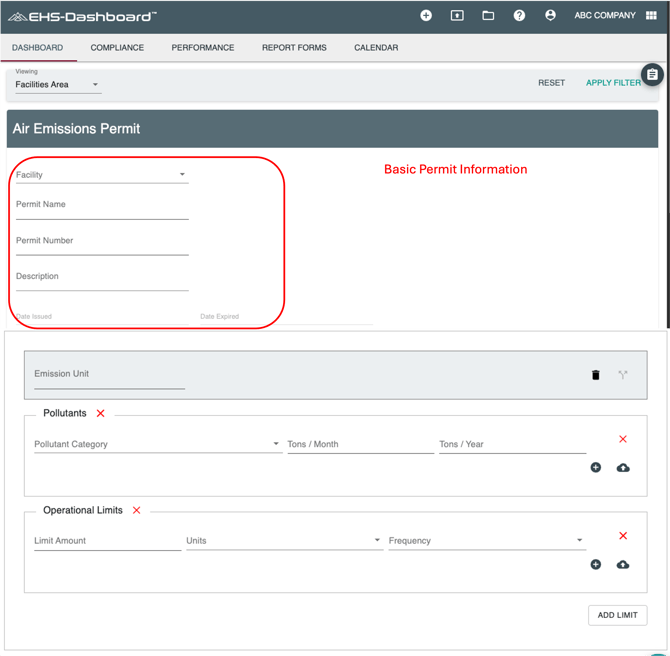The height and width of the screenshot is (656, 670).
Task: Go to the CALENDAR tab
Action: pos(376,48)
